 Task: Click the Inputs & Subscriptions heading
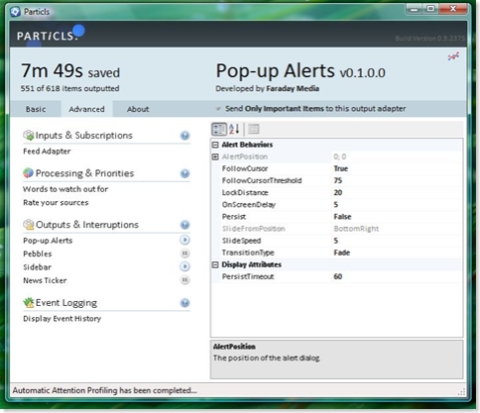click(84, 135)
